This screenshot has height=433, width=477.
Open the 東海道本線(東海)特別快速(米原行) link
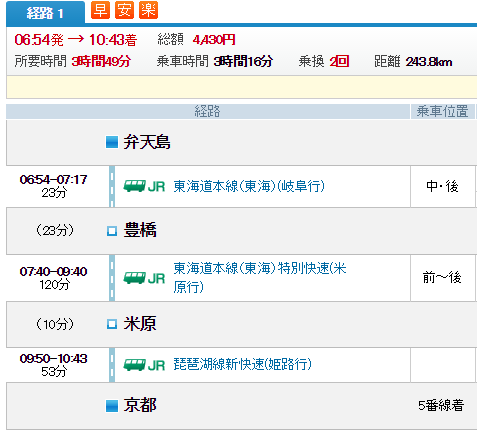click(260, 277)
